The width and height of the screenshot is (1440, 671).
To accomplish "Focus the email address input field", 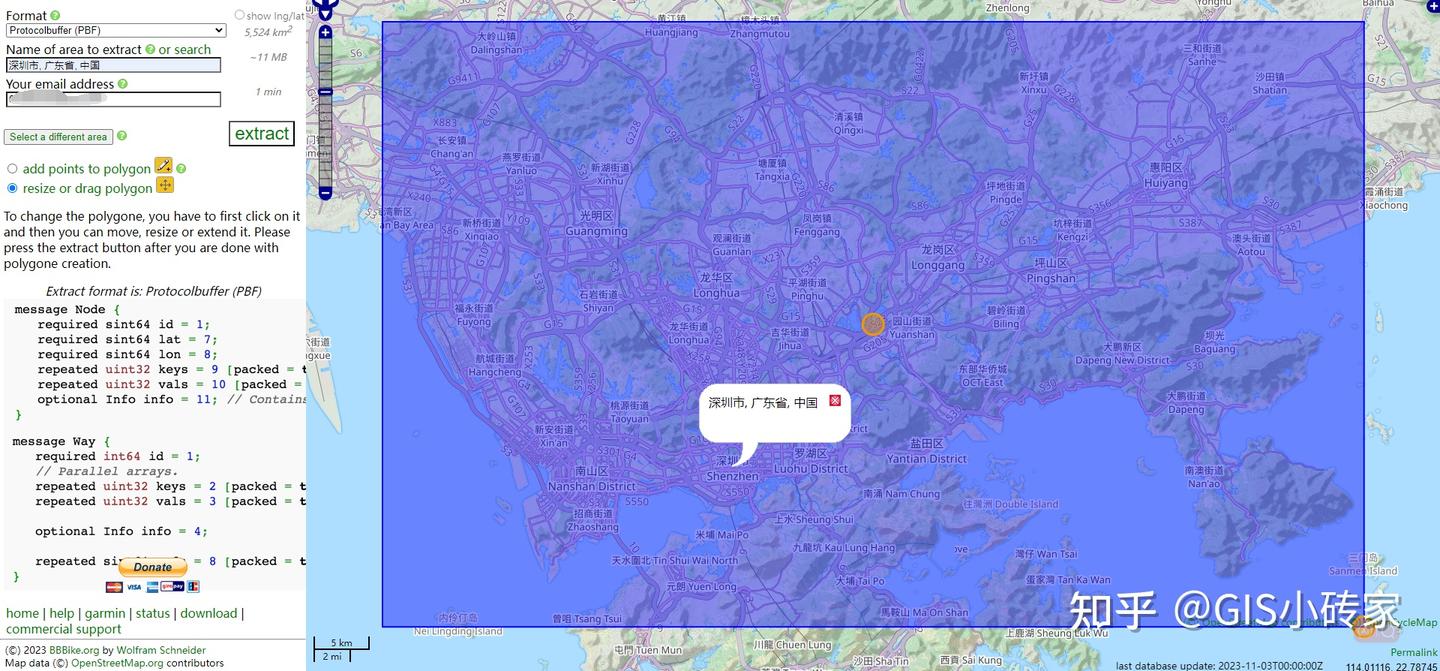I will click(113, 100).
